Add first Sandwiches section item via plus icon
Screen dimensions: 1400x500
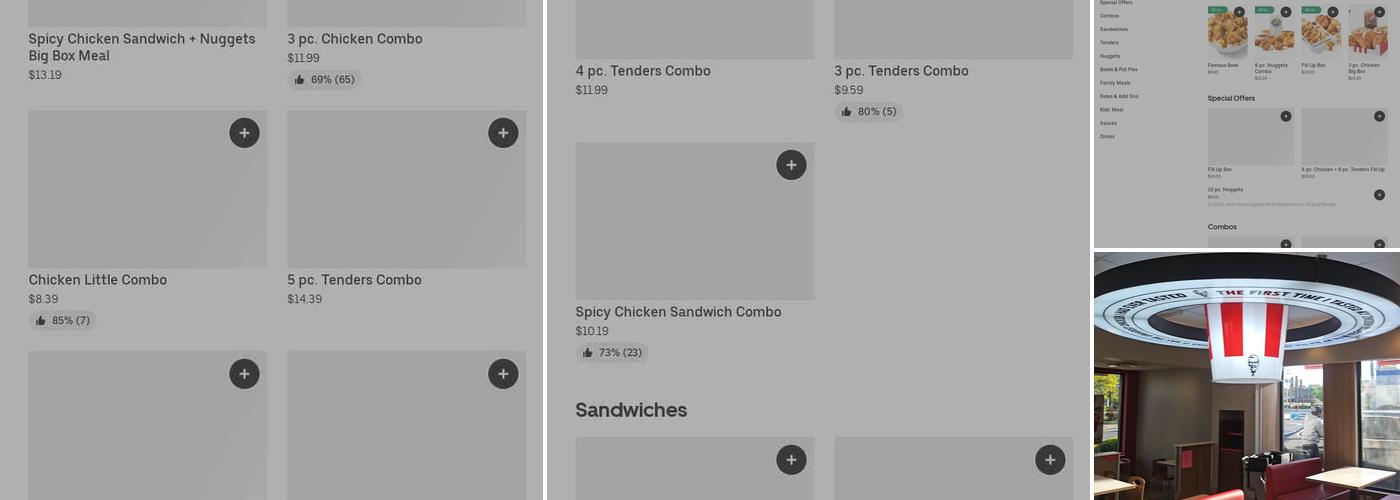pos(791,460)
